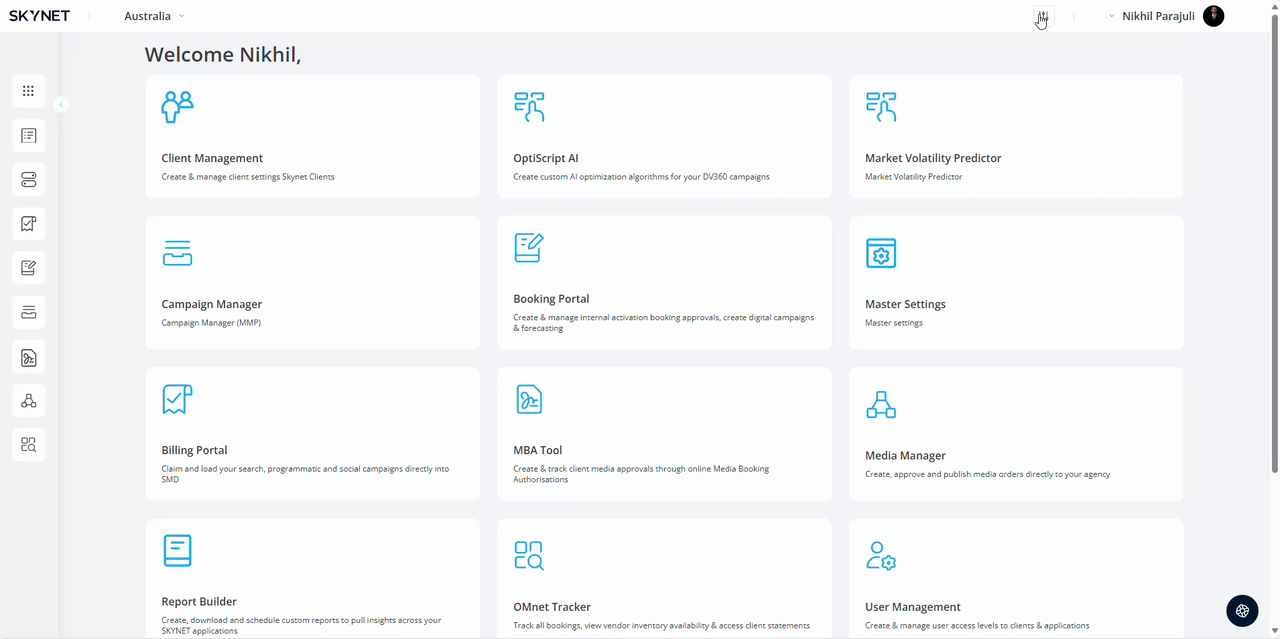Open Campaign Manager tray icon in sidebar
Viewport: 1280px width, 639px height.
(28, 313)
